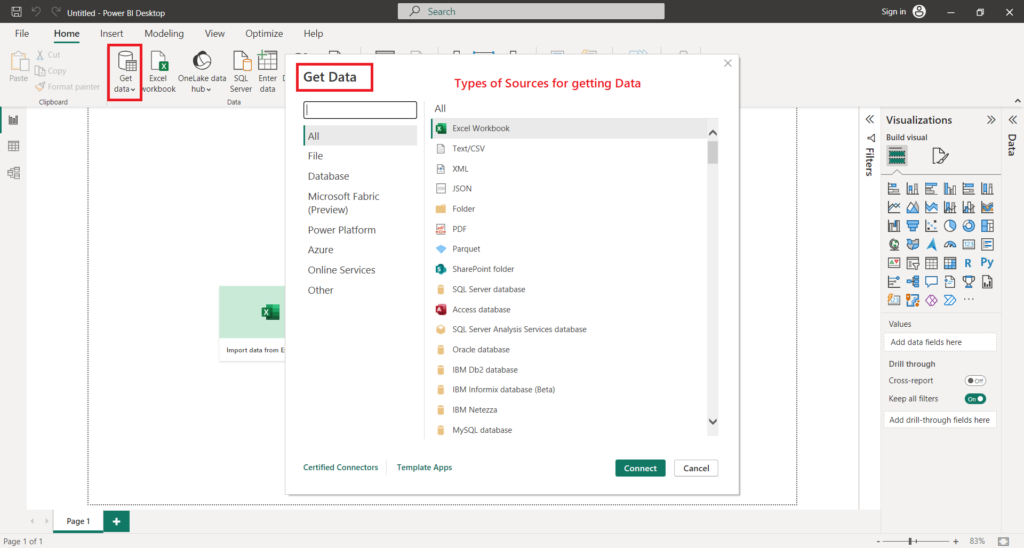This screenshot has width=1024, height=548.
Task: Click the Cancel button
Action: tap(696, 468)
